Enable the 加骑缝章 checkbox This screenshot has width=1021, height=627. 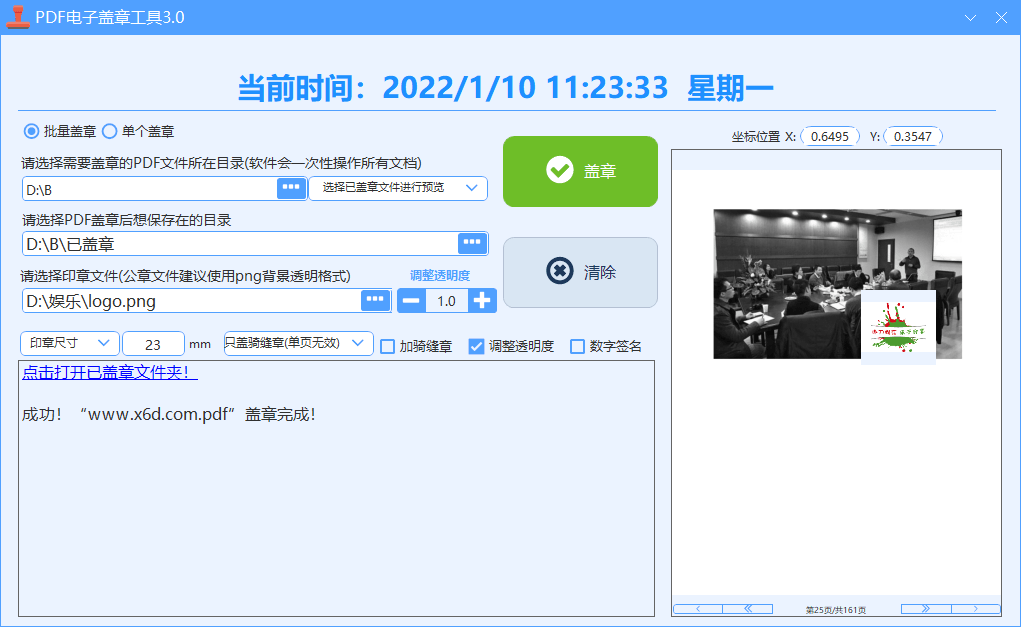388,345
